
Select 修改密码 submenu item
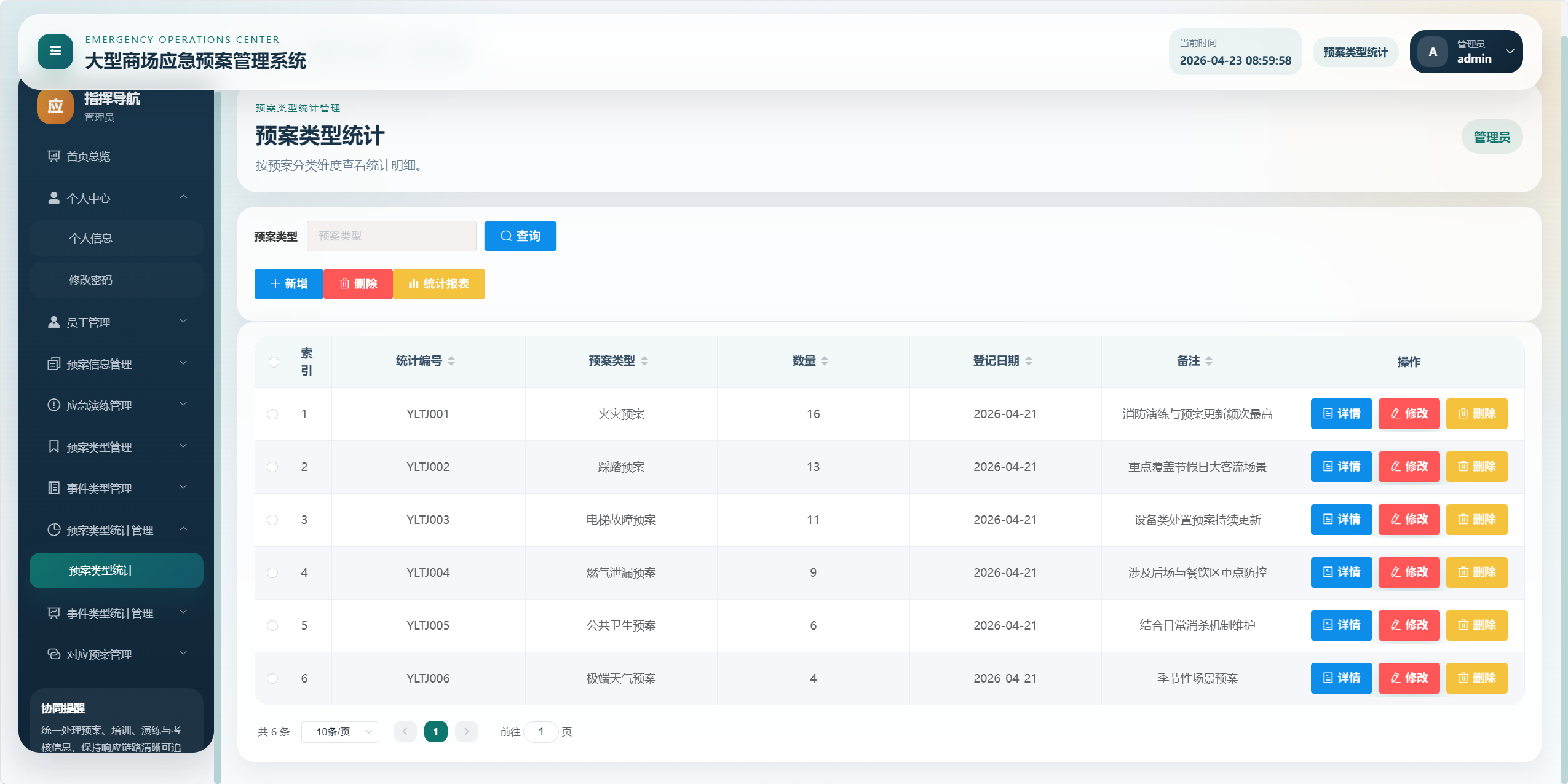(91, 280)
